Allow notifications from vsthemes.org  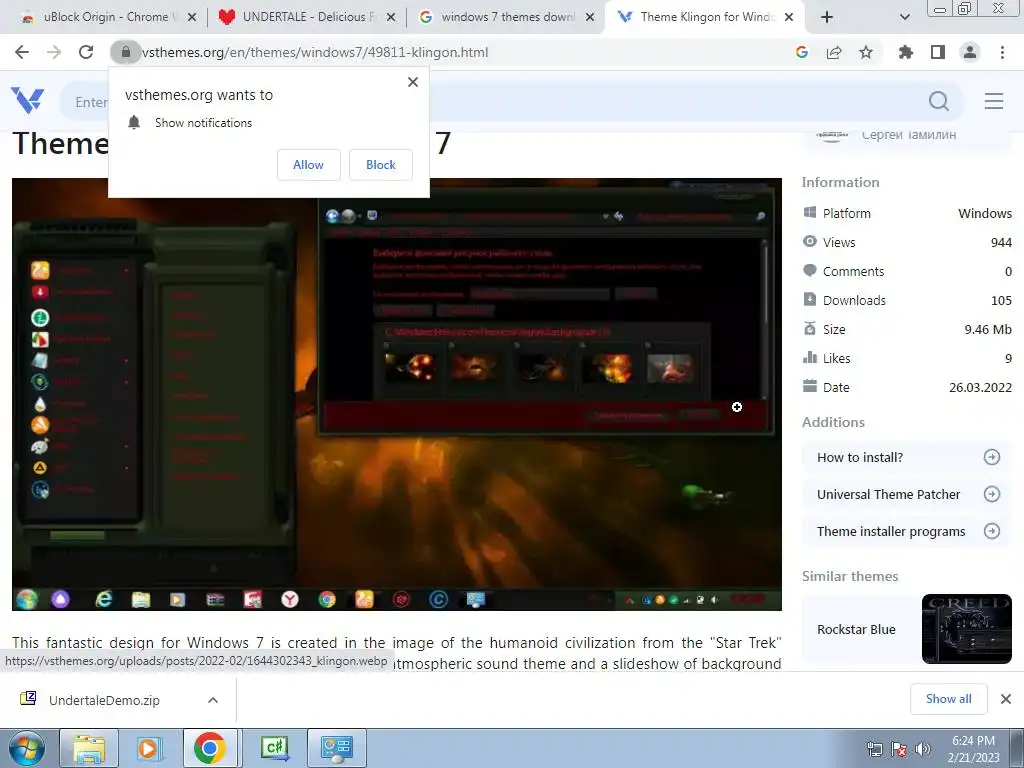point(308,165)
